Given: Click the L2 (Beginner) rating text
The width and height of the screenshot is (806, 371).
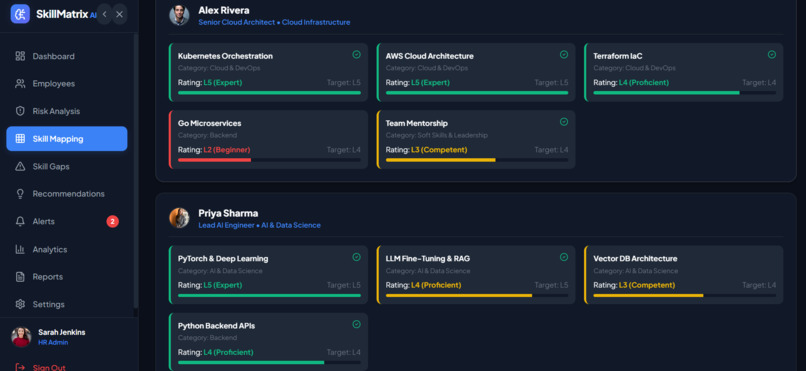Looking at the screenshot, I should (227, 150).
